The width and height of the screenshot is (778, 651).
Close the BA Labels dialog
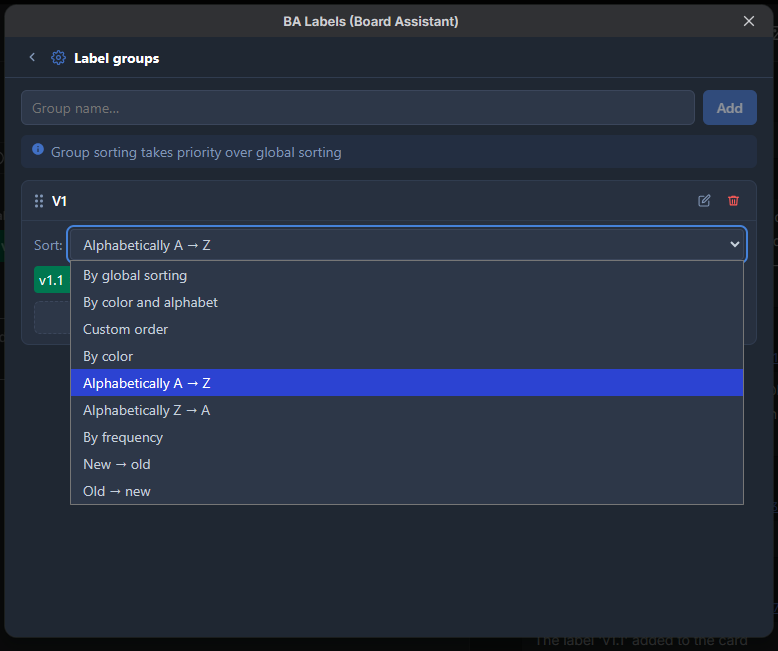tap(749, 21)
